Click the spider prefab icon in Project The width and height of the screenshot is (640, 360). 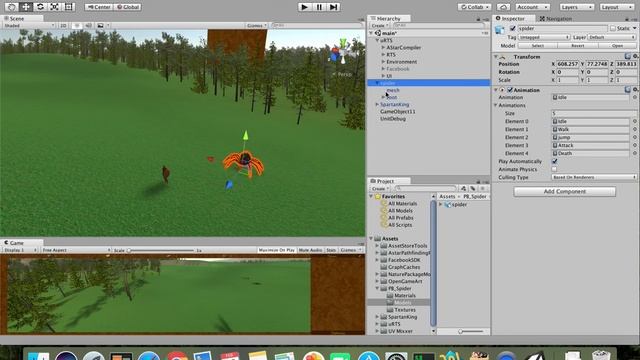point(448,204)
